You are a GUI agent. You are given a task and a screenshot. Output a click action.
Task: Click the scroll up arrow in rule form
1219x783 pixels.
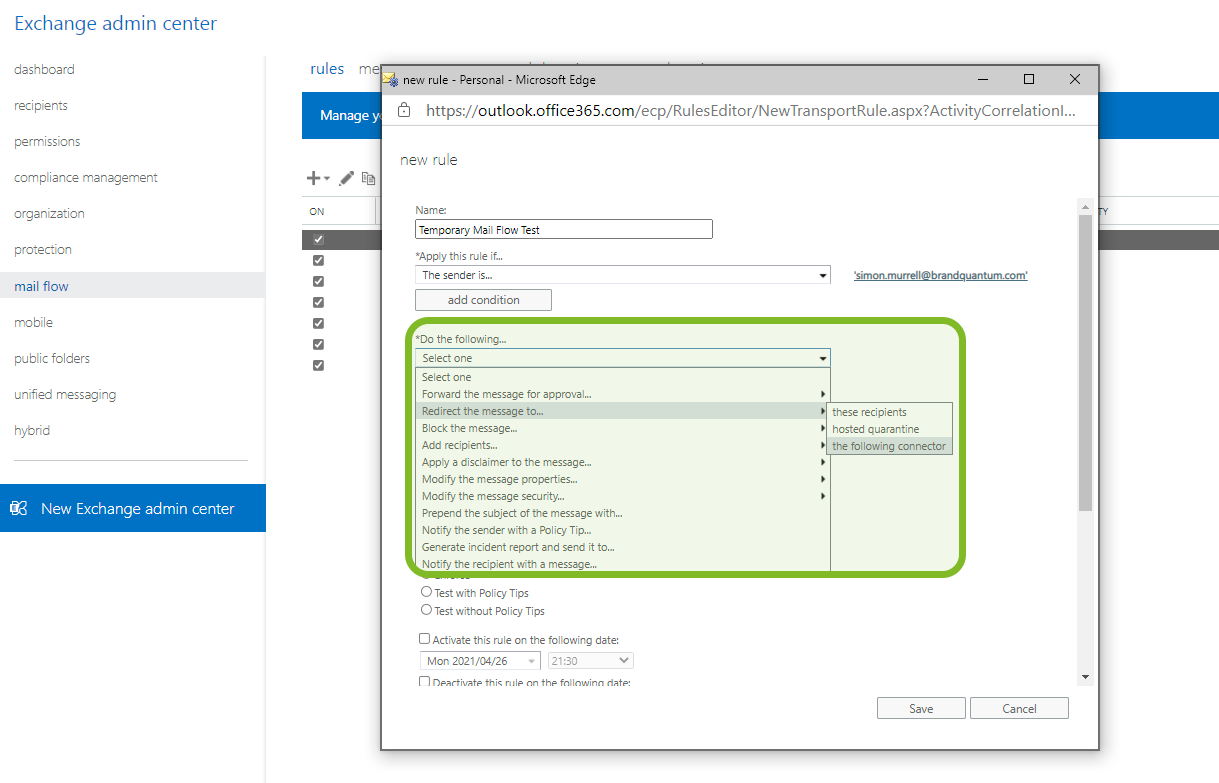[x=1086, y=207]
